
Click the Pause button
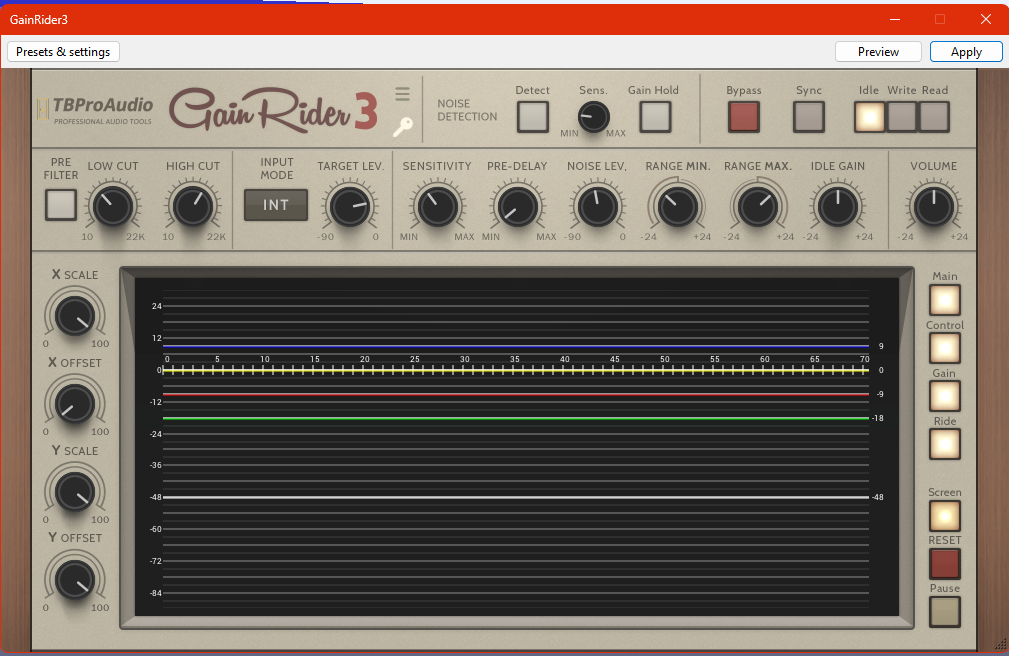point(945,612)
